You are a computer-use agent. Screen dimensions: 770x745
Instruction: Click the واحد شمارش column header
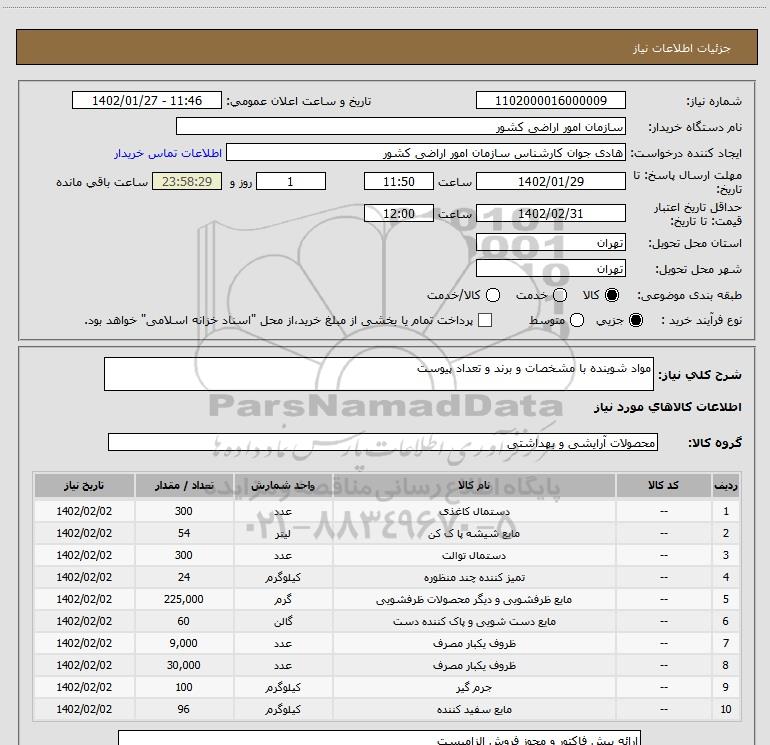[x=283, y=485]
